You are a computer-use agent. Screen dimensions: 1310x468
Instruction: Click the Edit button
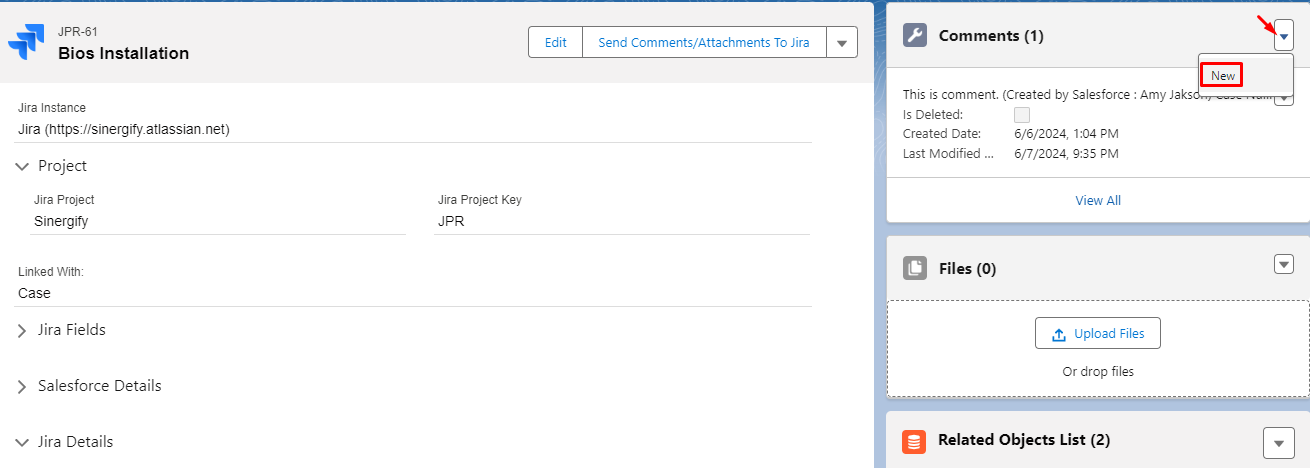tap(555, 43)
